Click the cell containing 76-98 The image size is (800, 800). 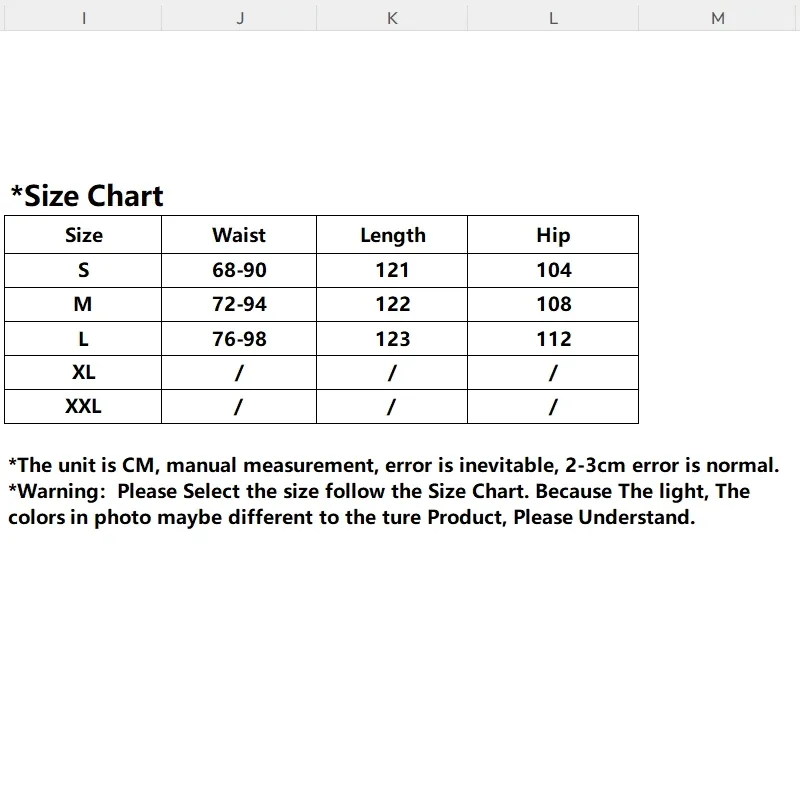coord(239,339)
